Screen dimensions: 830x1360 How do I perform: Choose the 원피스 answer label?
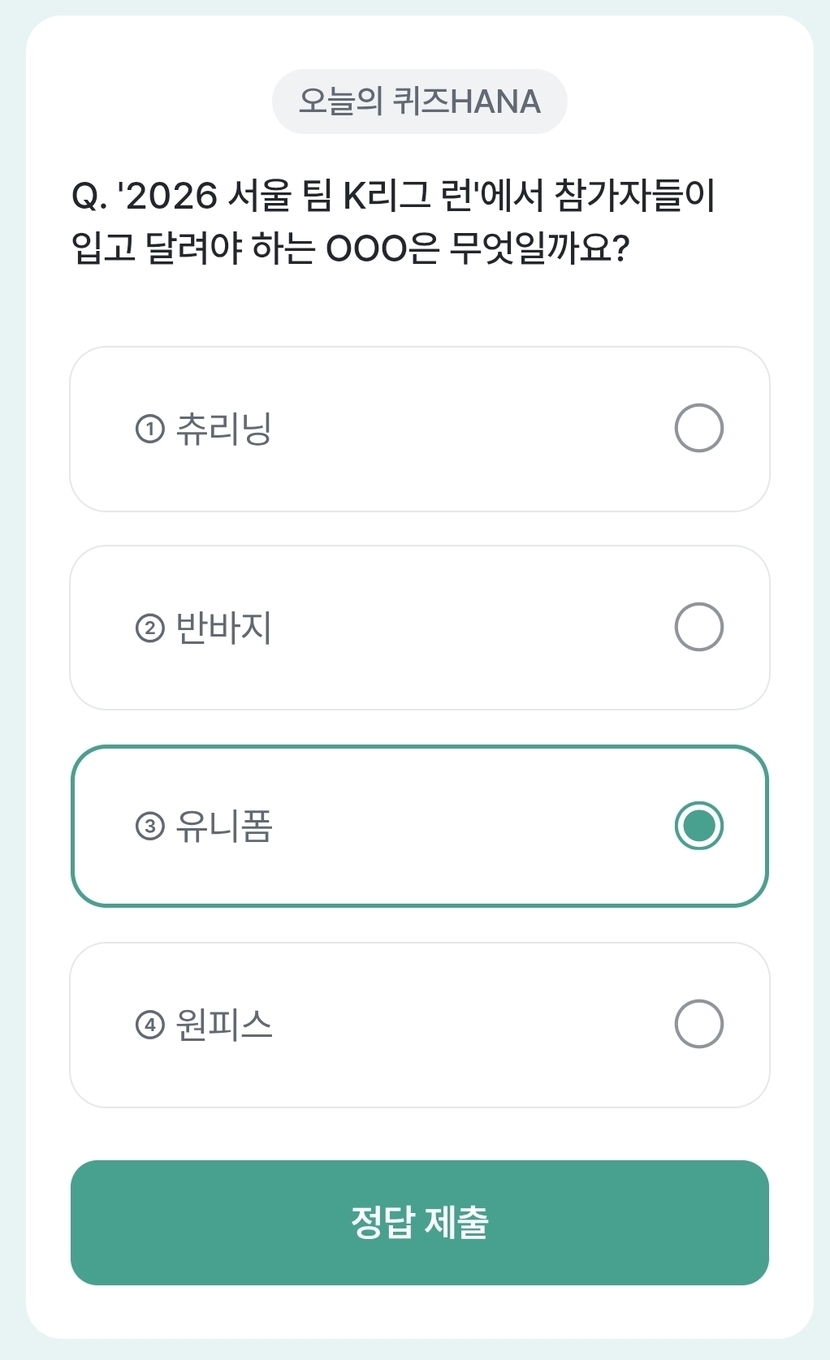pos(223,1024)
